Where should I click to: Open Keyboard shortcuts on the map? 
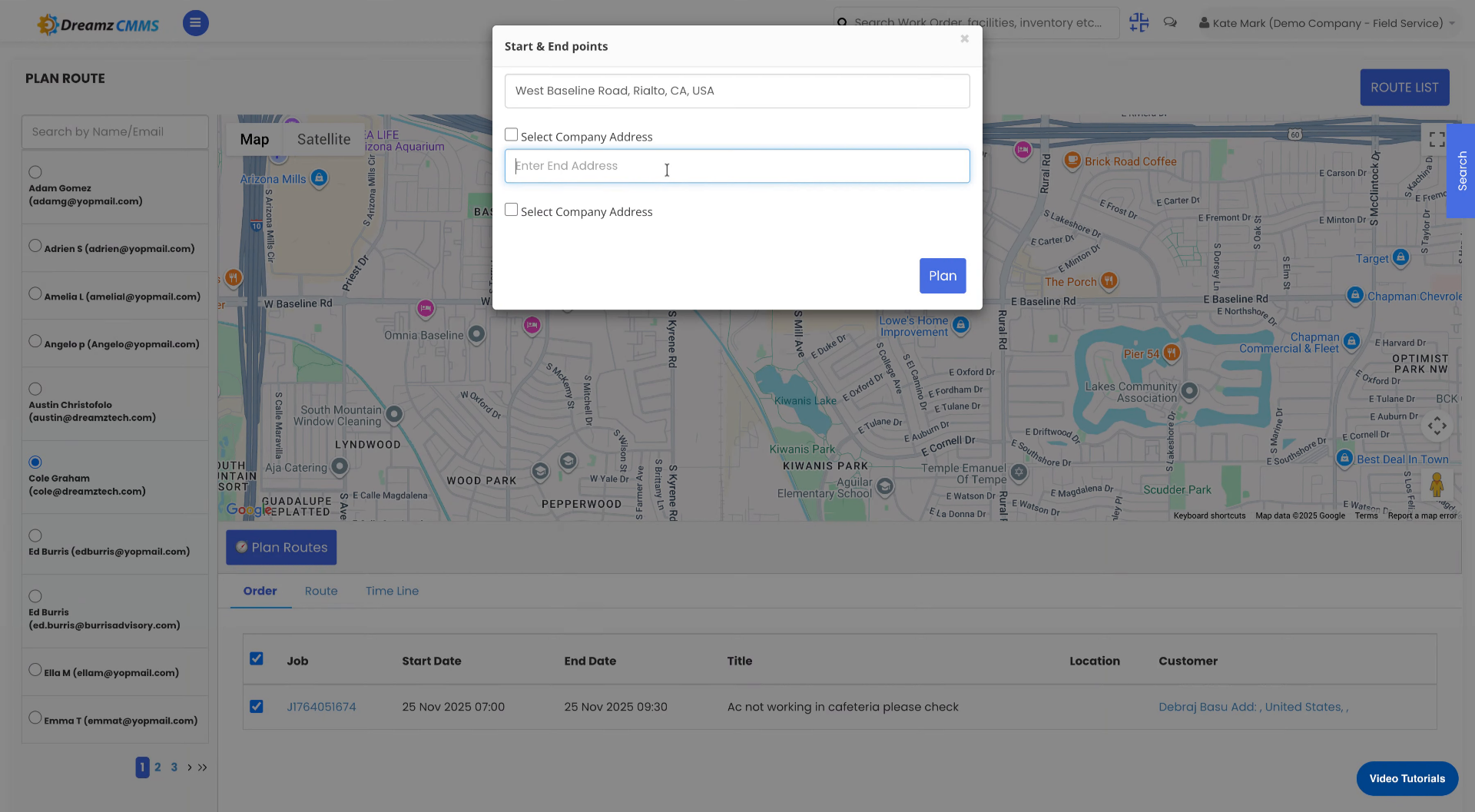[x=1209, y=515]
